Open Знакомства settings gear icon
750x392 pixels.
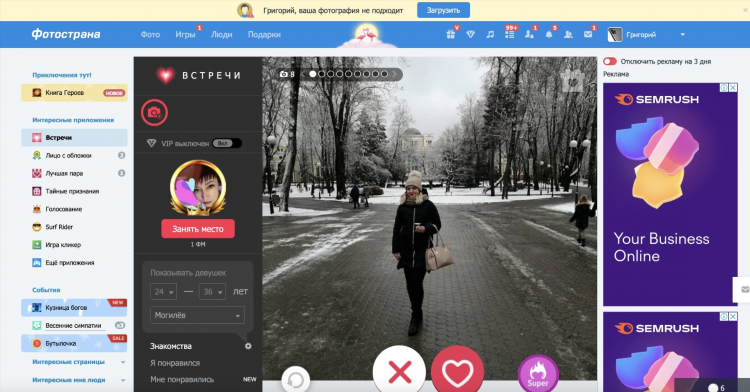[248, 346]
